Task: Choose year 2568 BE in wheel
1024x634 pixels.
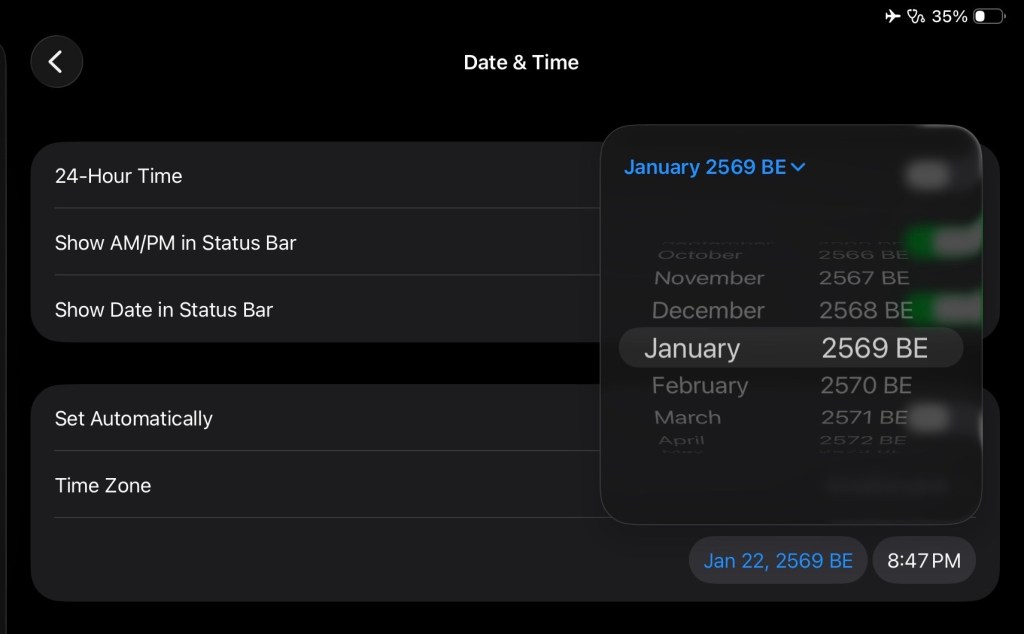Action: pyautogui.click(x=866, y=310)
